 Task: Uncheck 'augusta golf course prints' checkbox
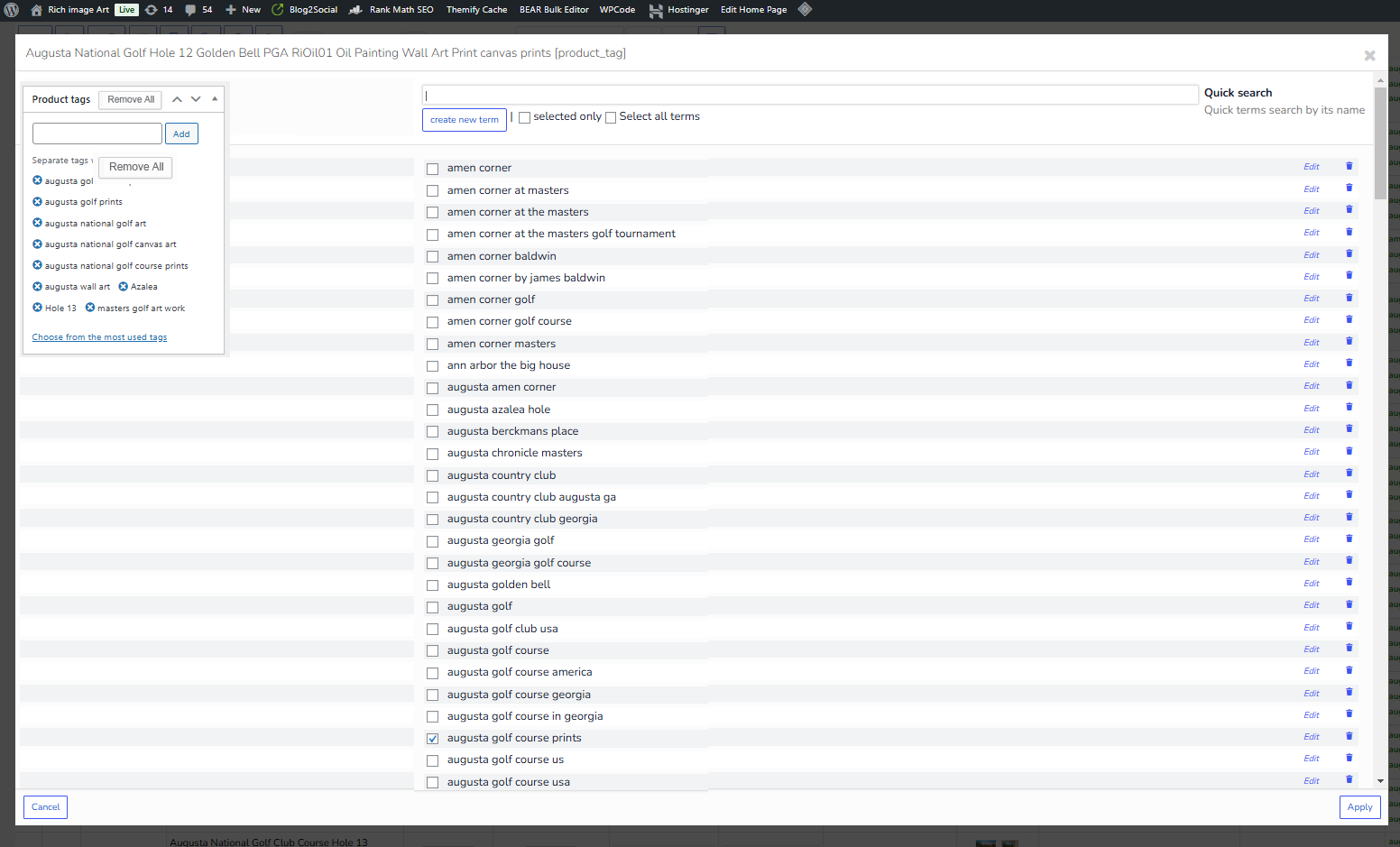(x=433, y=739)
